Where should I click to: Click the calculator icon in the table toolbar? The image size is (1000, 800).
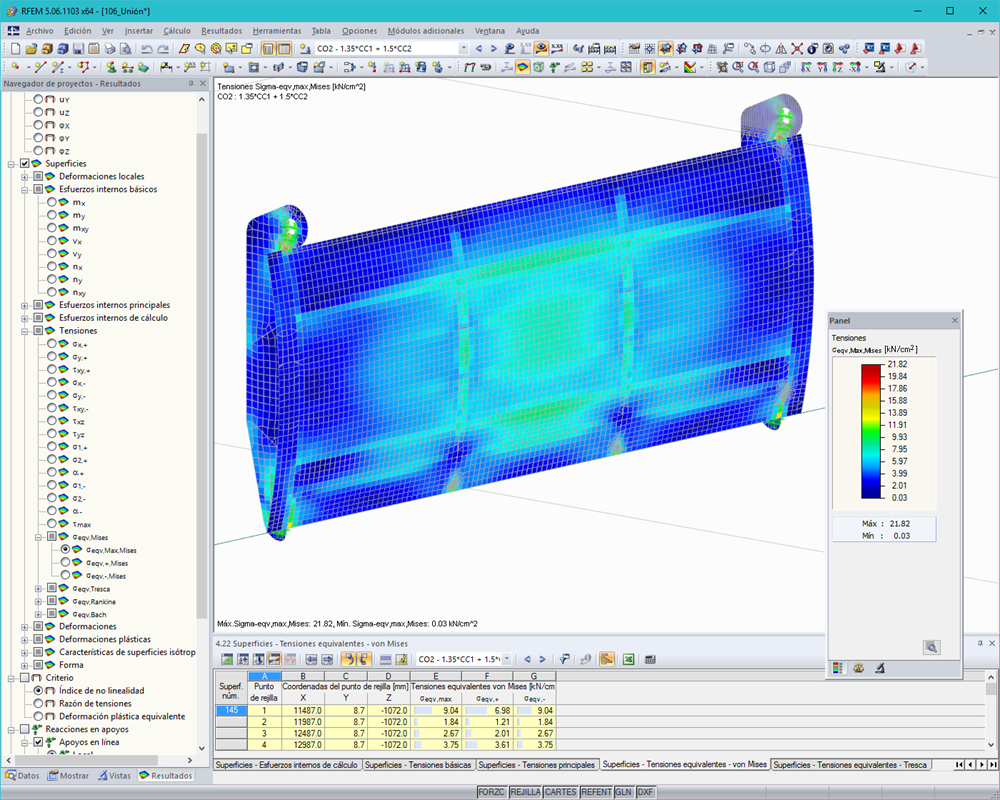point(650,659)
